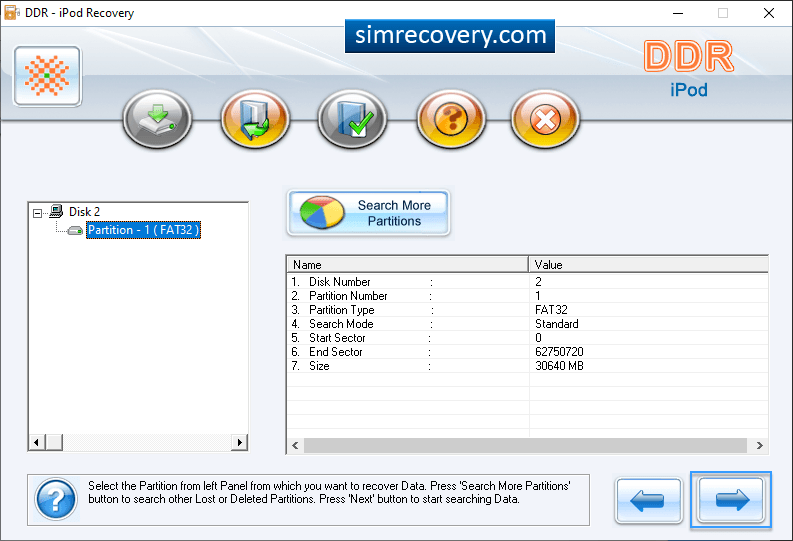The width and height of the screenshot is (793, 541).
Task: Click the book with green checkmark icon
Action: (353, 119)
